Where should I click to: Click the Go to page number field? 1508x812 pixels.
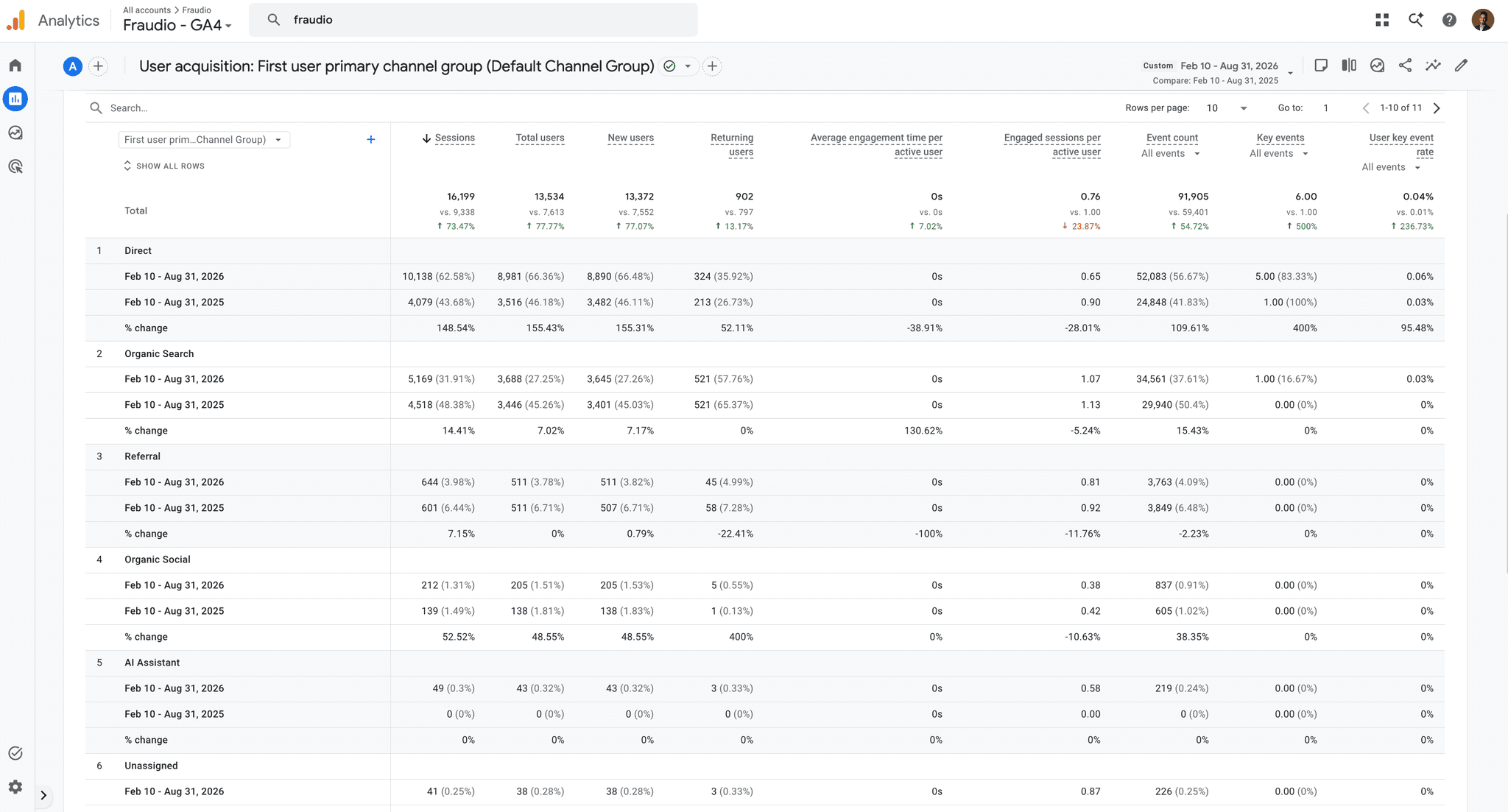[1326, 108]
